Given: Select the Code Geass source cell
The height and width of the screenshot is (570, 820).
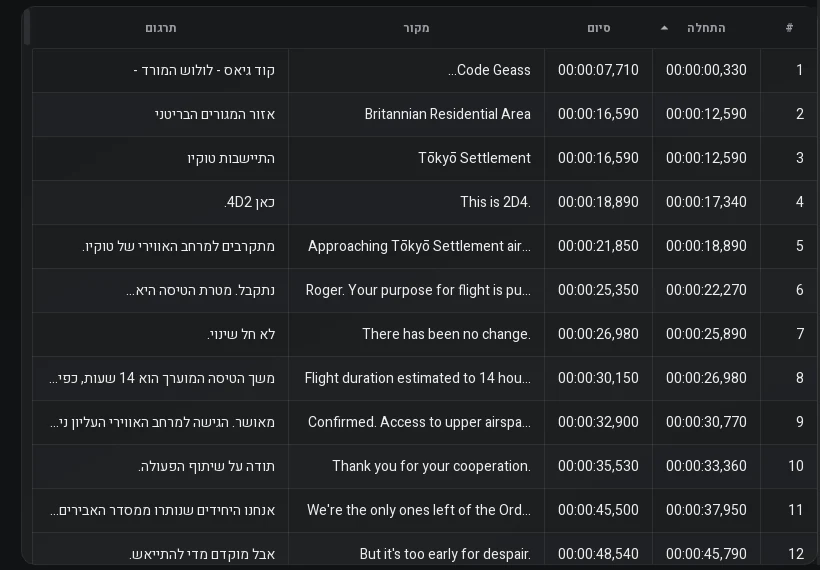Looking at the screenshot, I should click(416, 70).
